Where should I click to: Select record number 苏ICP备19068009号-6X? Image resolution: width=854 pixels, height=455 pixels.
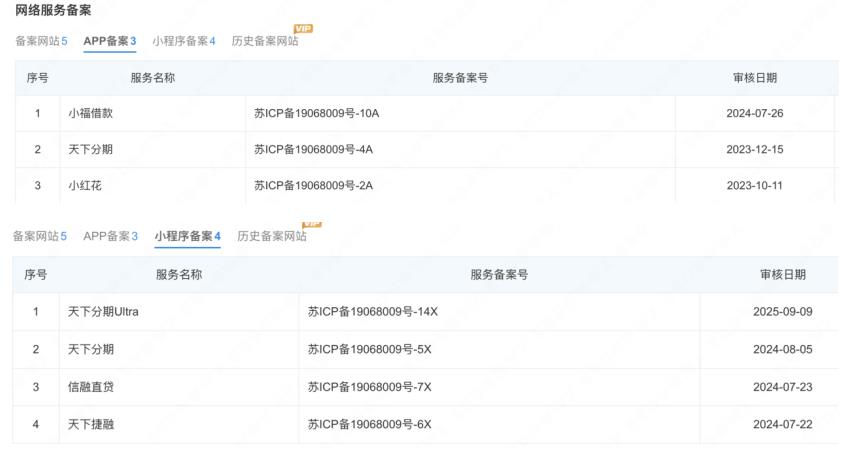click(x=369, y=424)
